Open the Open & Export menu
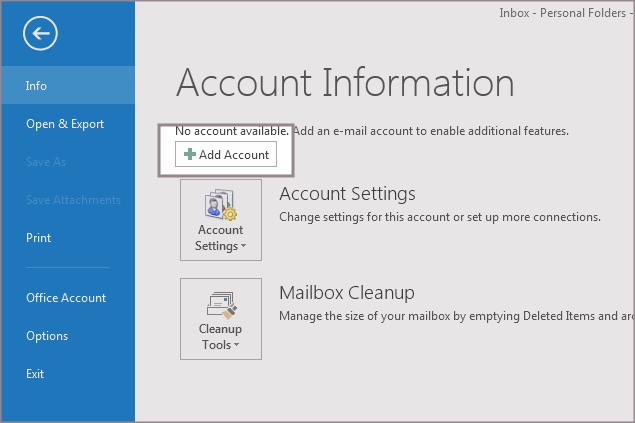This screenshot has width=635, height=423. (65, 124)
